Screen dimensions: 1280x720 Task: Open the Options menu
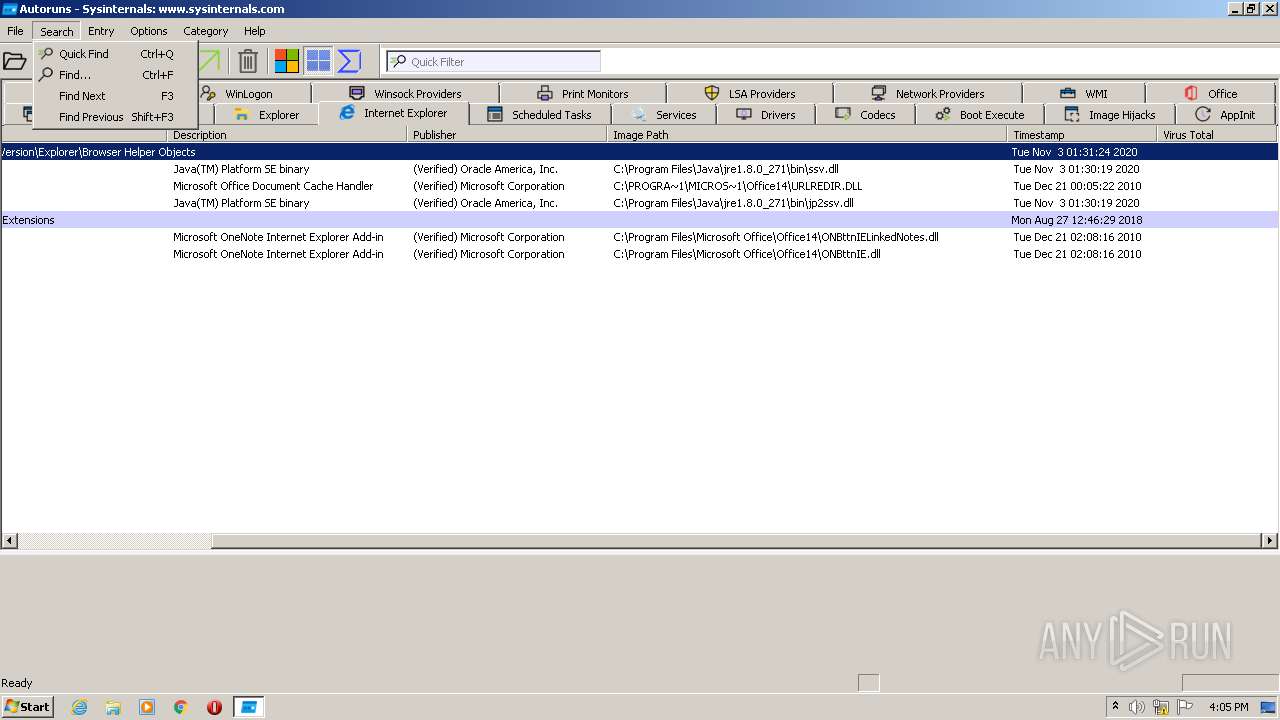[x=149, y=31]
